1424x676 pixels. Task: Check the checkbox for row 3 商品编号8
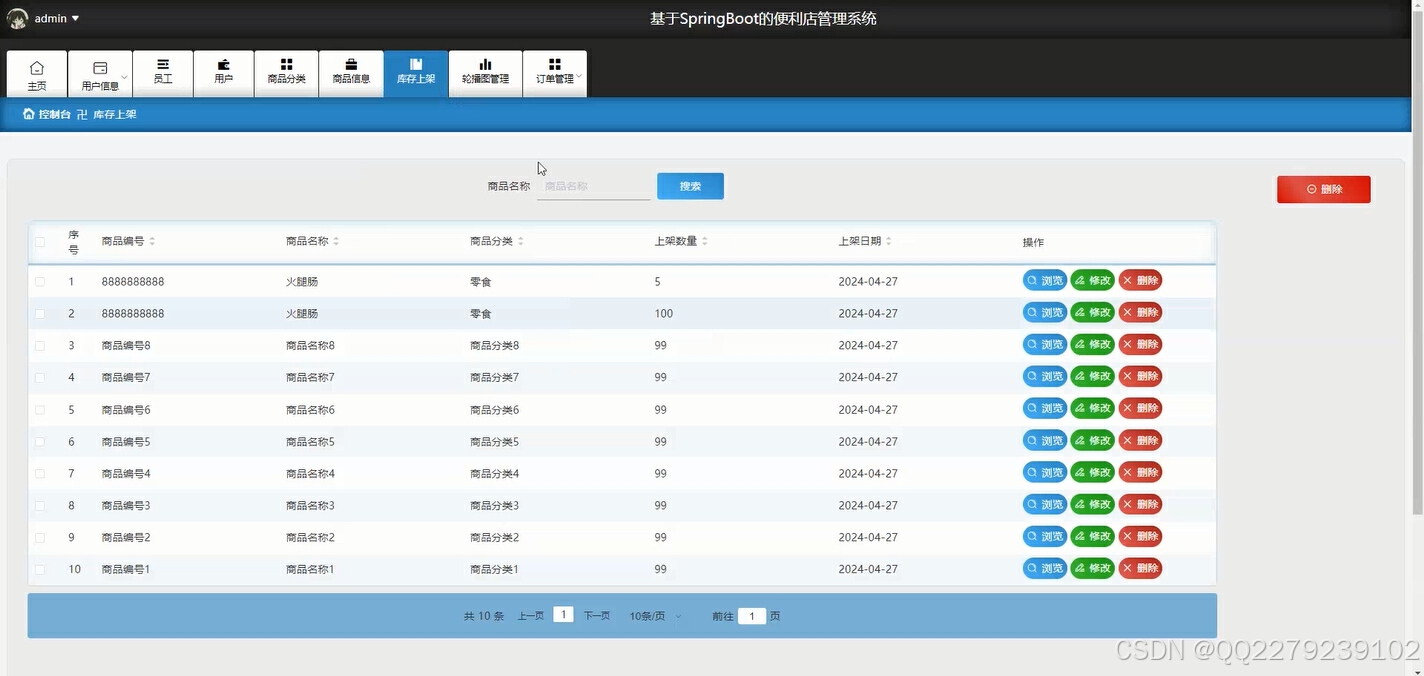[40, 345]
